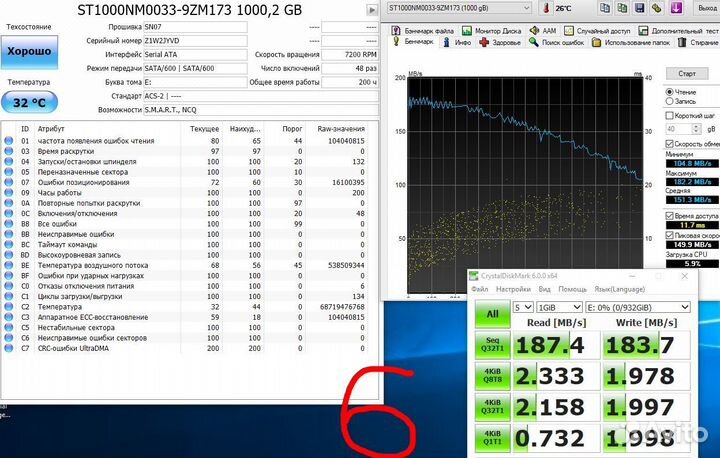Click the Выход button in HD Tune
Viewport: 720px width, 458px height.
[706, 8]
